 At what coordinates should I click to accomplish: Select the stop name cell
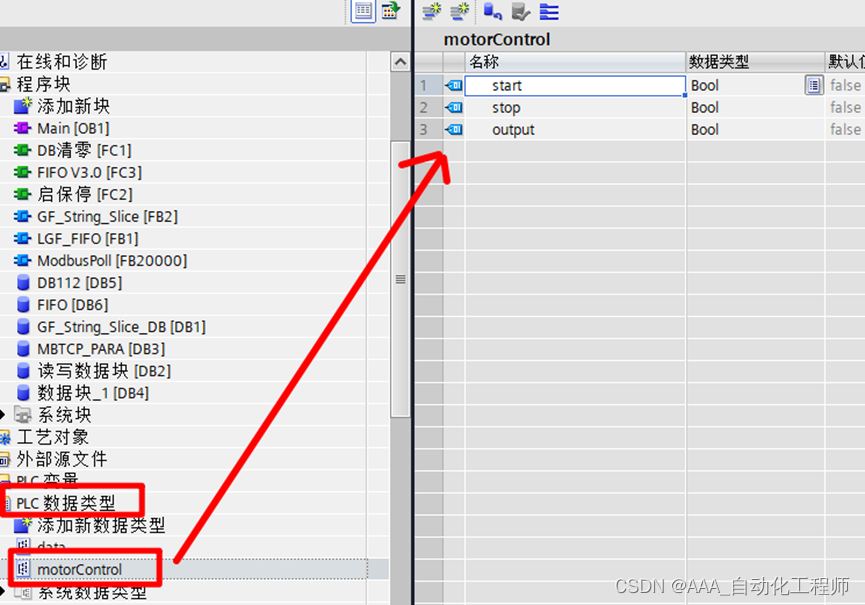click(x=575, y=108)
